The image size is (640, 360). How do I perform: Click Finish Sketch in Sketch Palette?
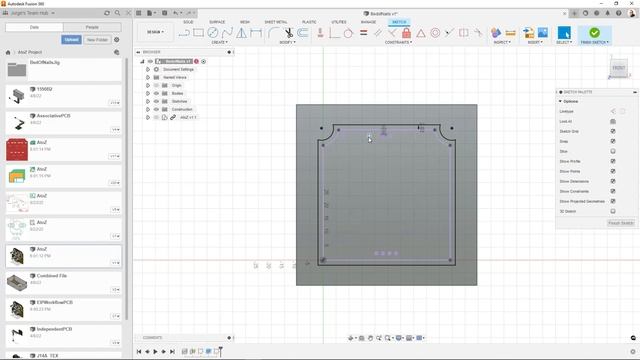pyautogui.click(x=621, y=223)
